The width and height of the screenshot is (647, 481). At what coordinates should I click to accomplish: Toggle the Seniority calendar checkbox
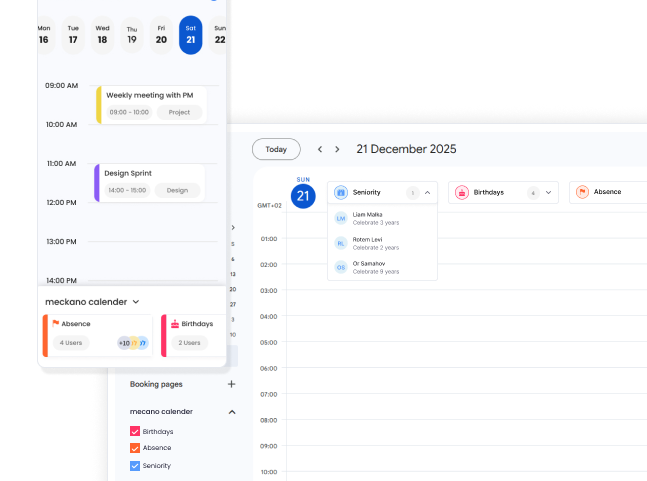point(135,465)
